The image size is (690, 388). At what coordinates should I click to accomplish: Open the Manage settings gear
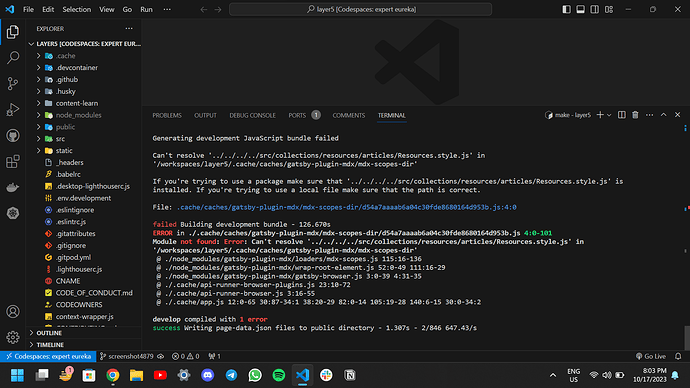pyautogui.click(x=13, y=337)
